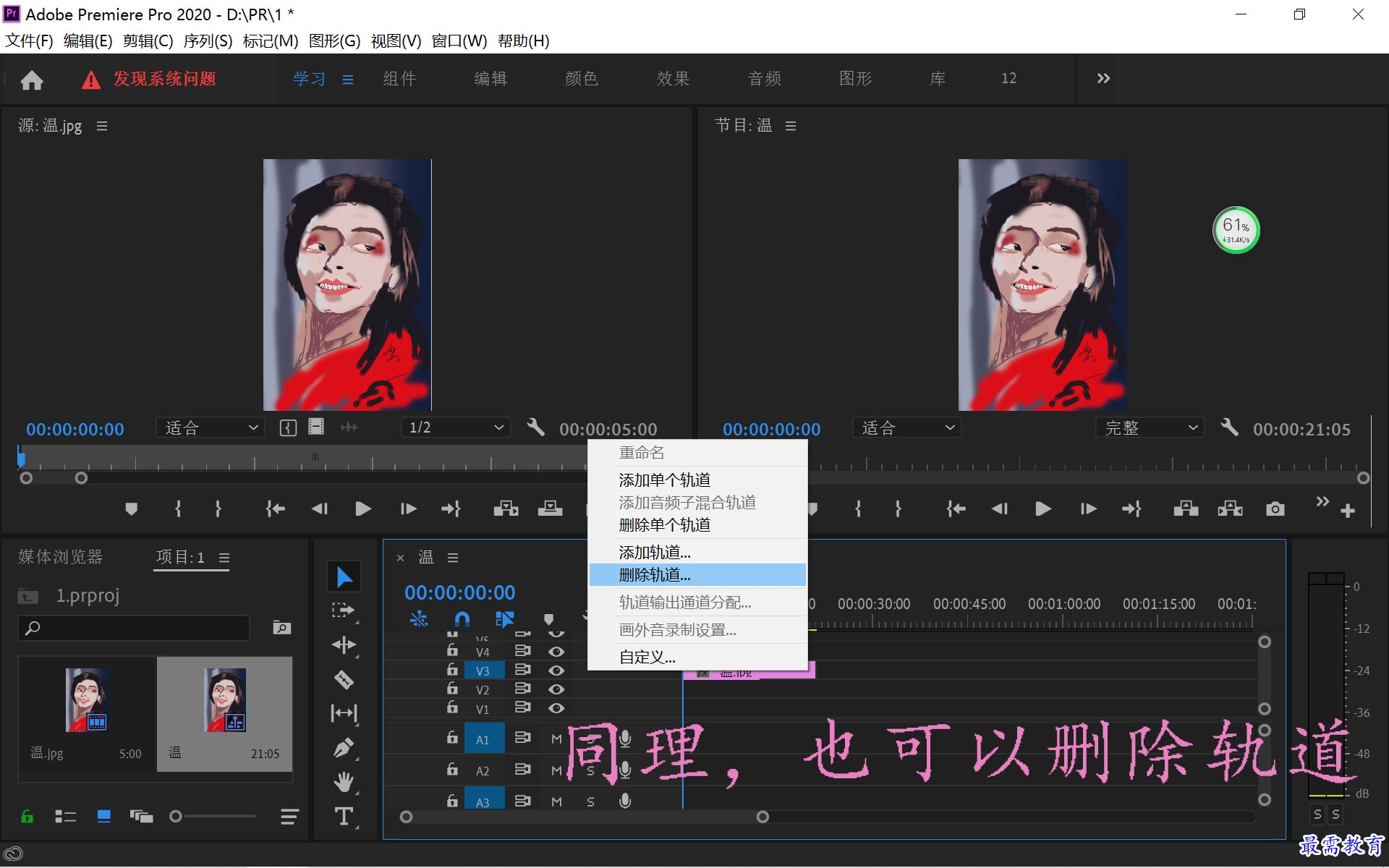Open Creative Cloud status icon

pyautogui.click(x=13, y=854)
